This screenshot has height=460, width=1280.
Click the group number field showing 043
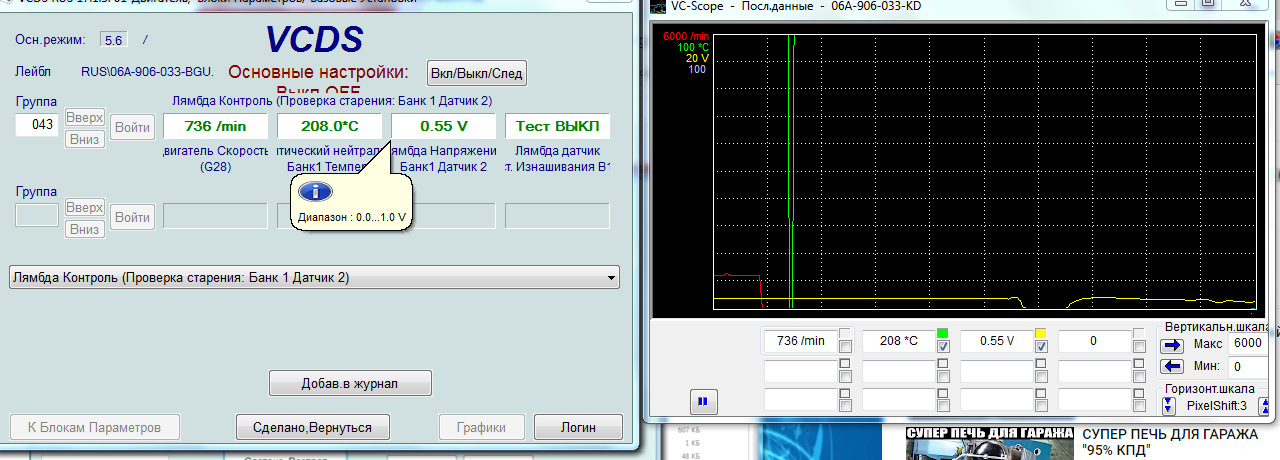(x=37, y=126)
